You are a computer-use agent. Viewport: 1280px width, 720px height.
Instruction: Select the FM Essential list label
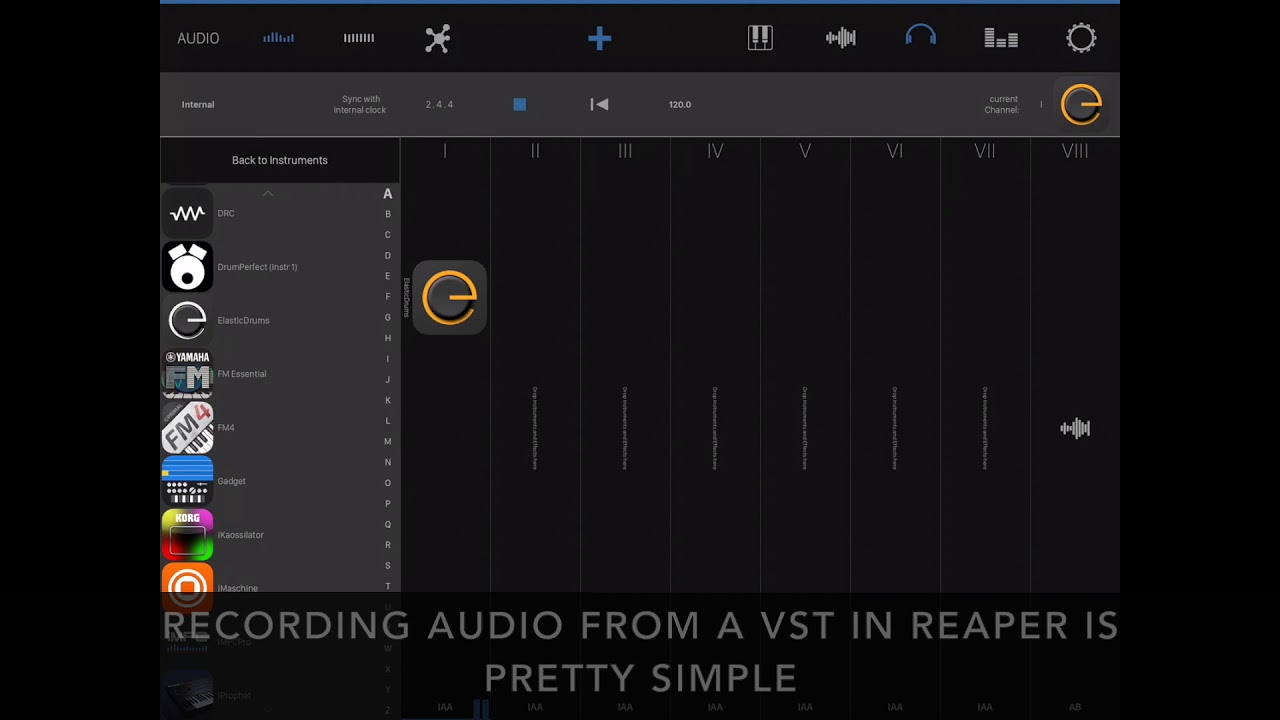click(x=242, y=374)
